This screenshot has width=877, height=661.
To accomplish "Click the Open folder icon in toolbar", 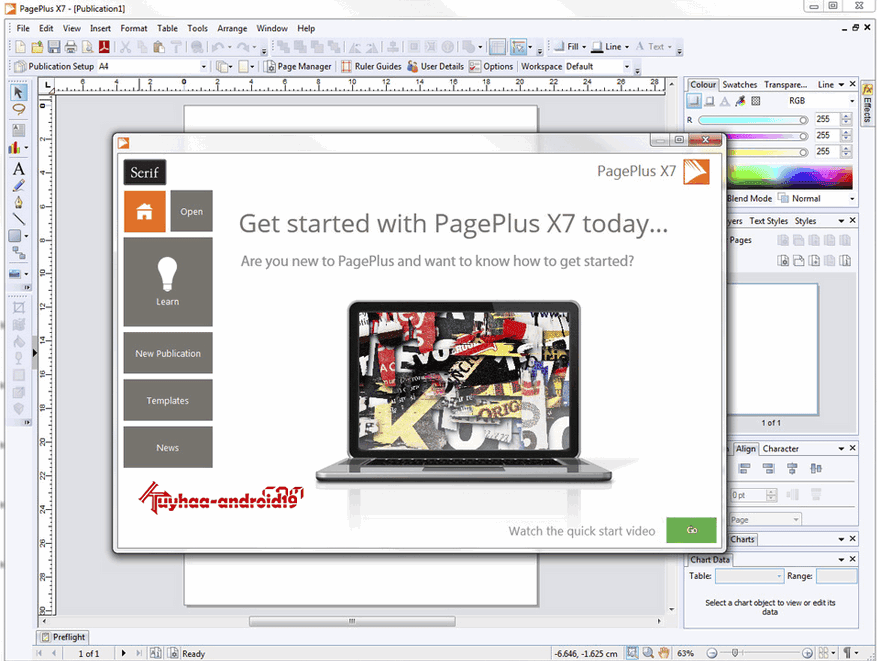I will pyautogui.click(x=37, y=47).
